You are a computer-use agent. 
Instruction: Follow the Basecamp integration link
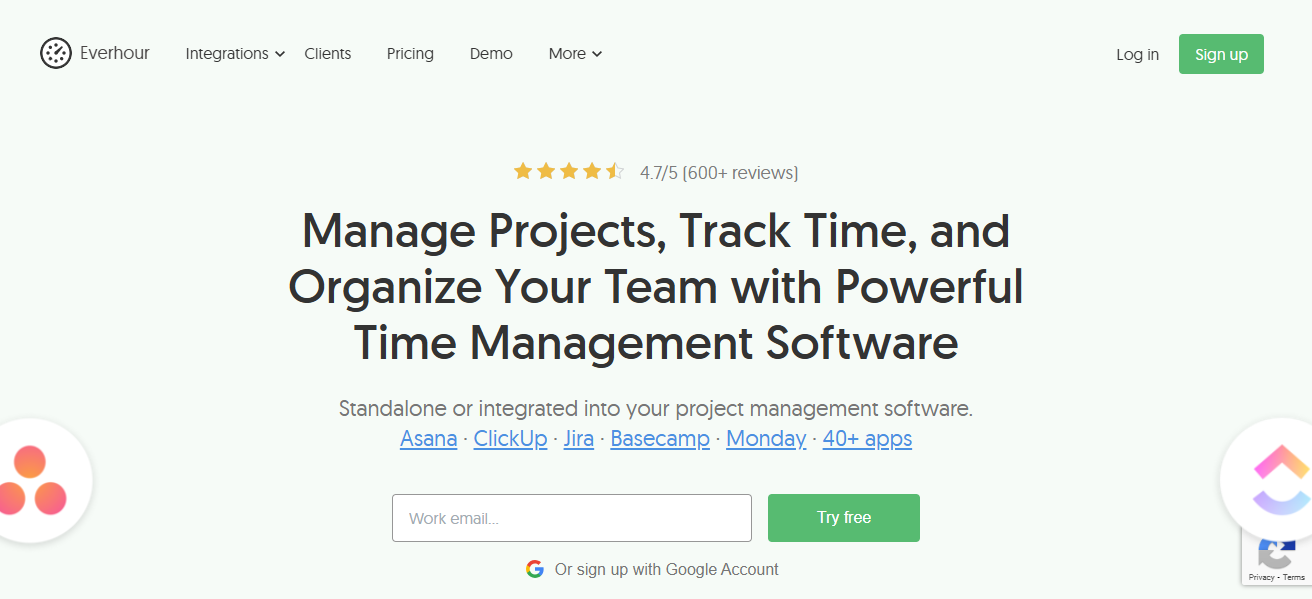point(660,438)
